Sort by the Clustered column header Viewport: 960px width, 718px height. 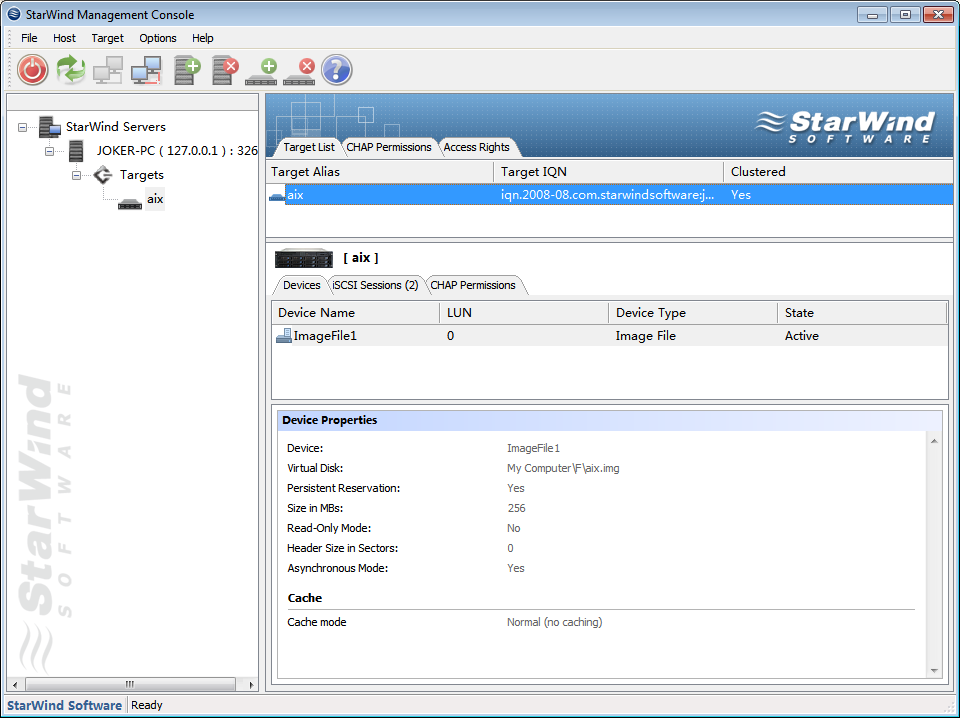tap(838, 172)
